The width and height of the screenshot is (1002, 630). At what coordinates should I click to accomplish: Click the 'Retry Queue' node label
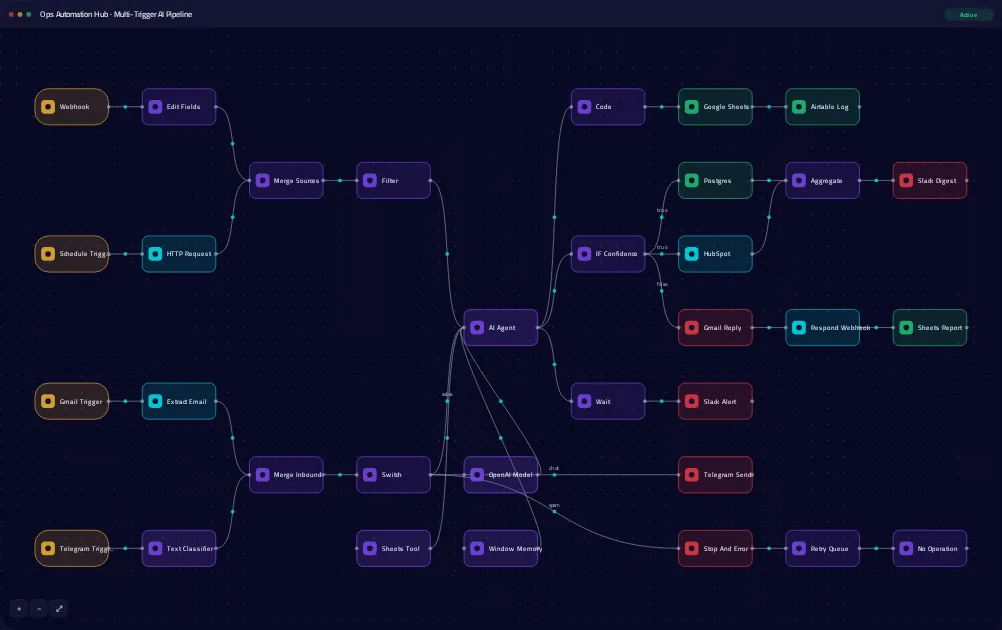[829, 548]
